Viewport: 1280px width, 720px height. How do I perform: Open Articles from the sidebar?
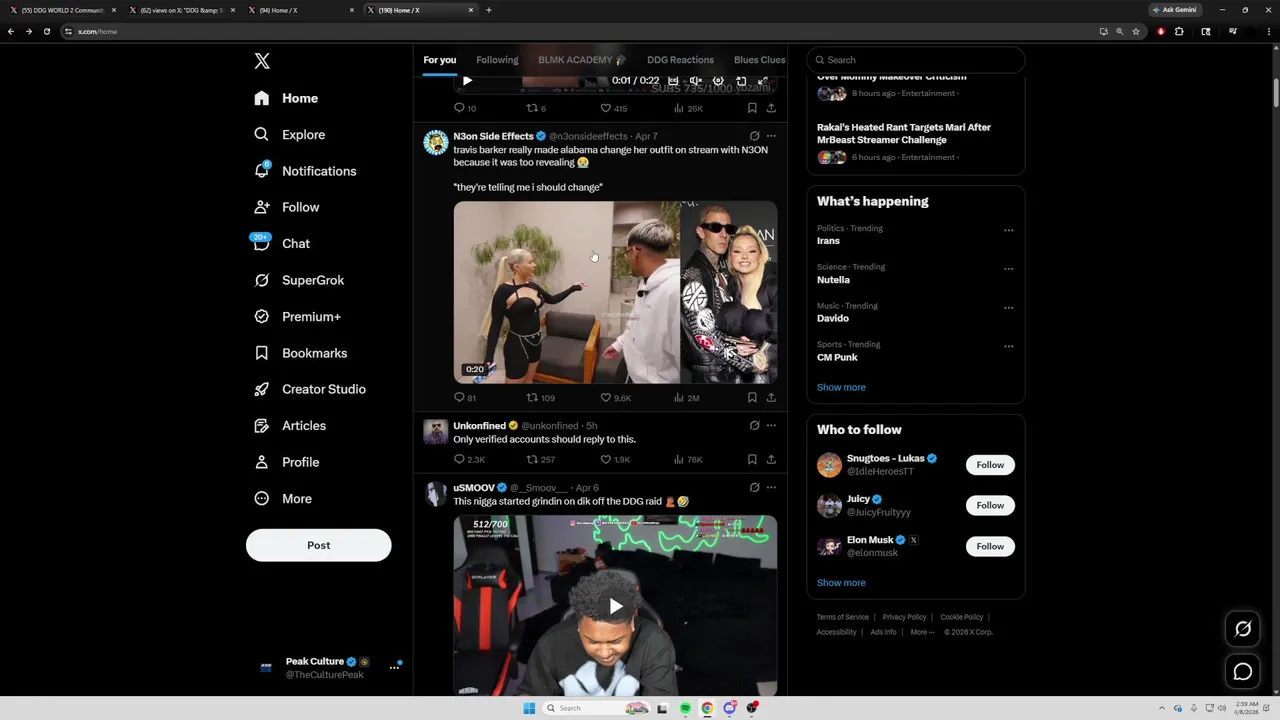(x=290, y=425)
